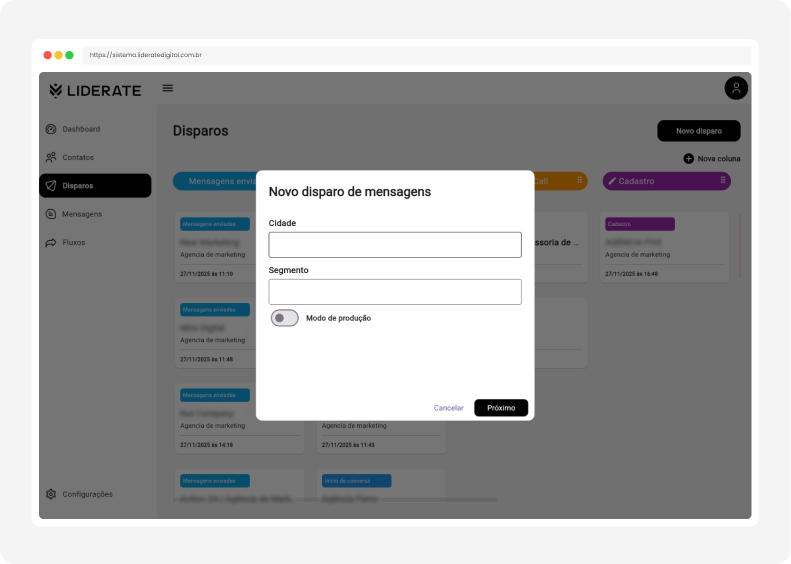Click the Contatos people icon
The height and width of the screenshot is (564, 791).
tap(51, 157)
